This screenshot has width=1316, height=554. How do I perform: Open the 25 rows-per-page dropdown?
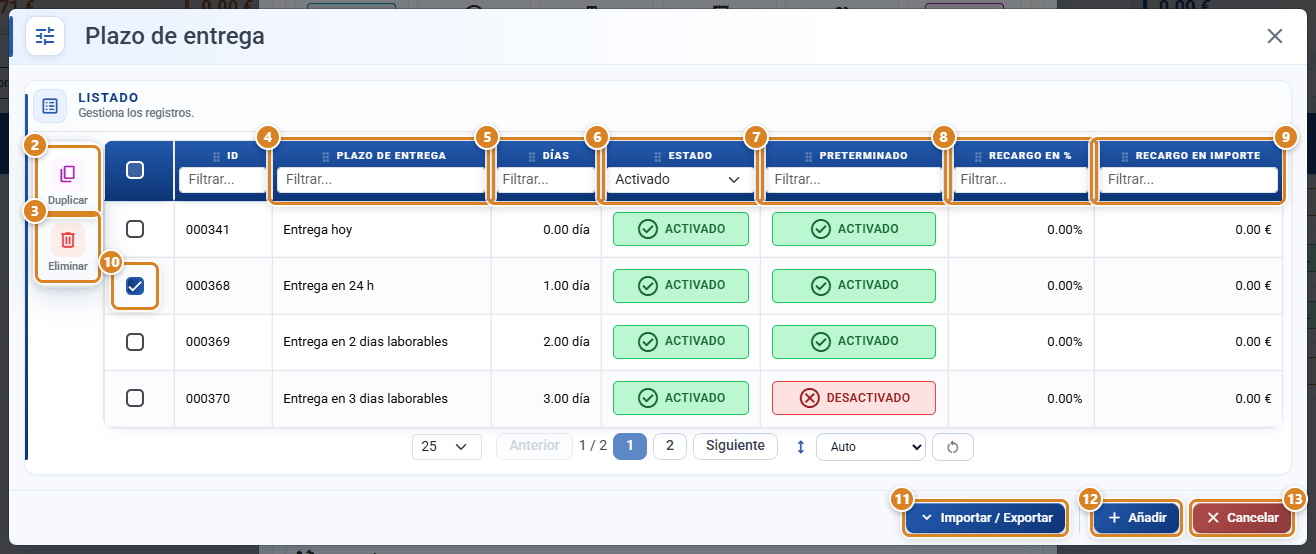(x=446, y=447)
